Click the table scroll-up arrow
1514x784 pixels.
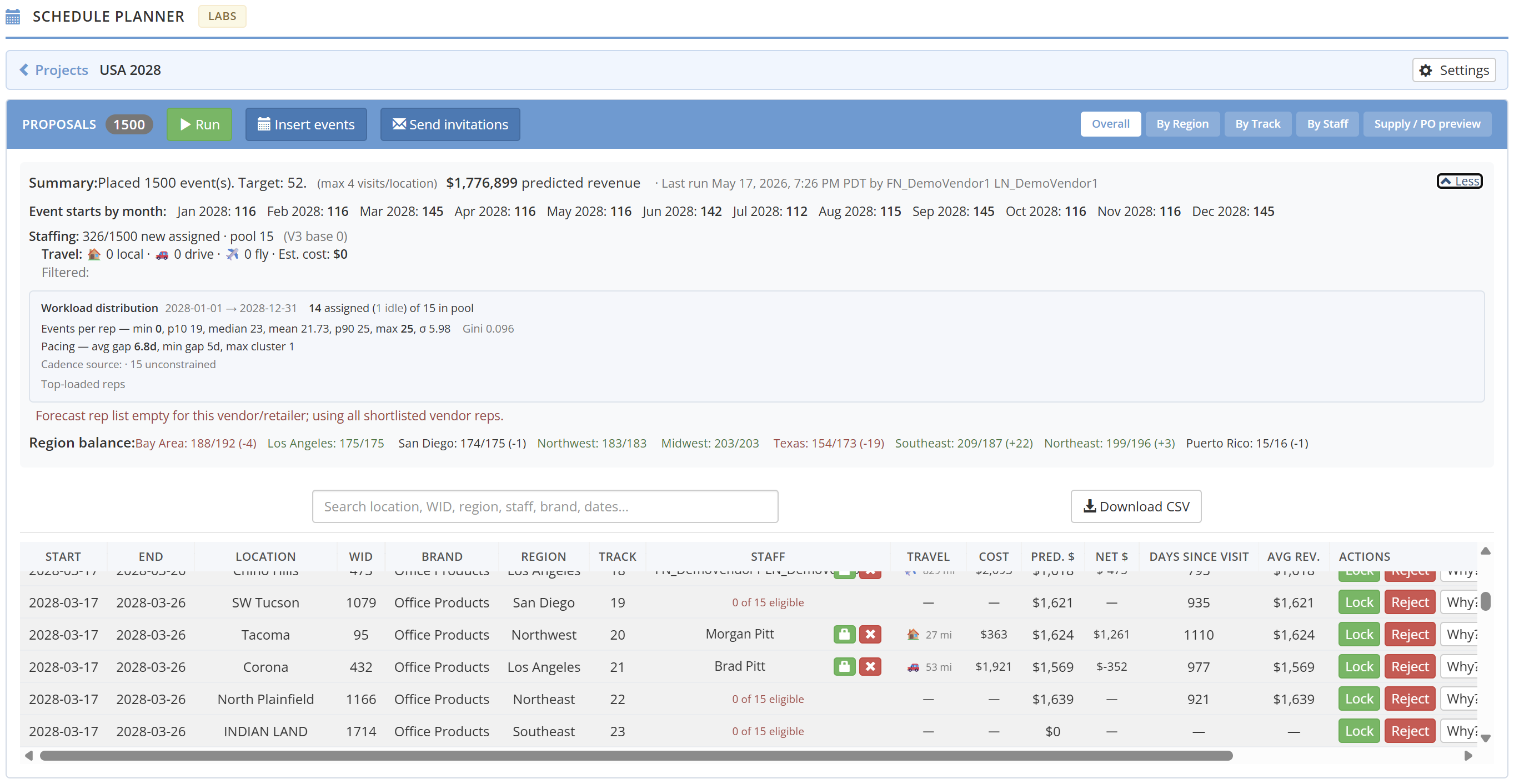1485,551
